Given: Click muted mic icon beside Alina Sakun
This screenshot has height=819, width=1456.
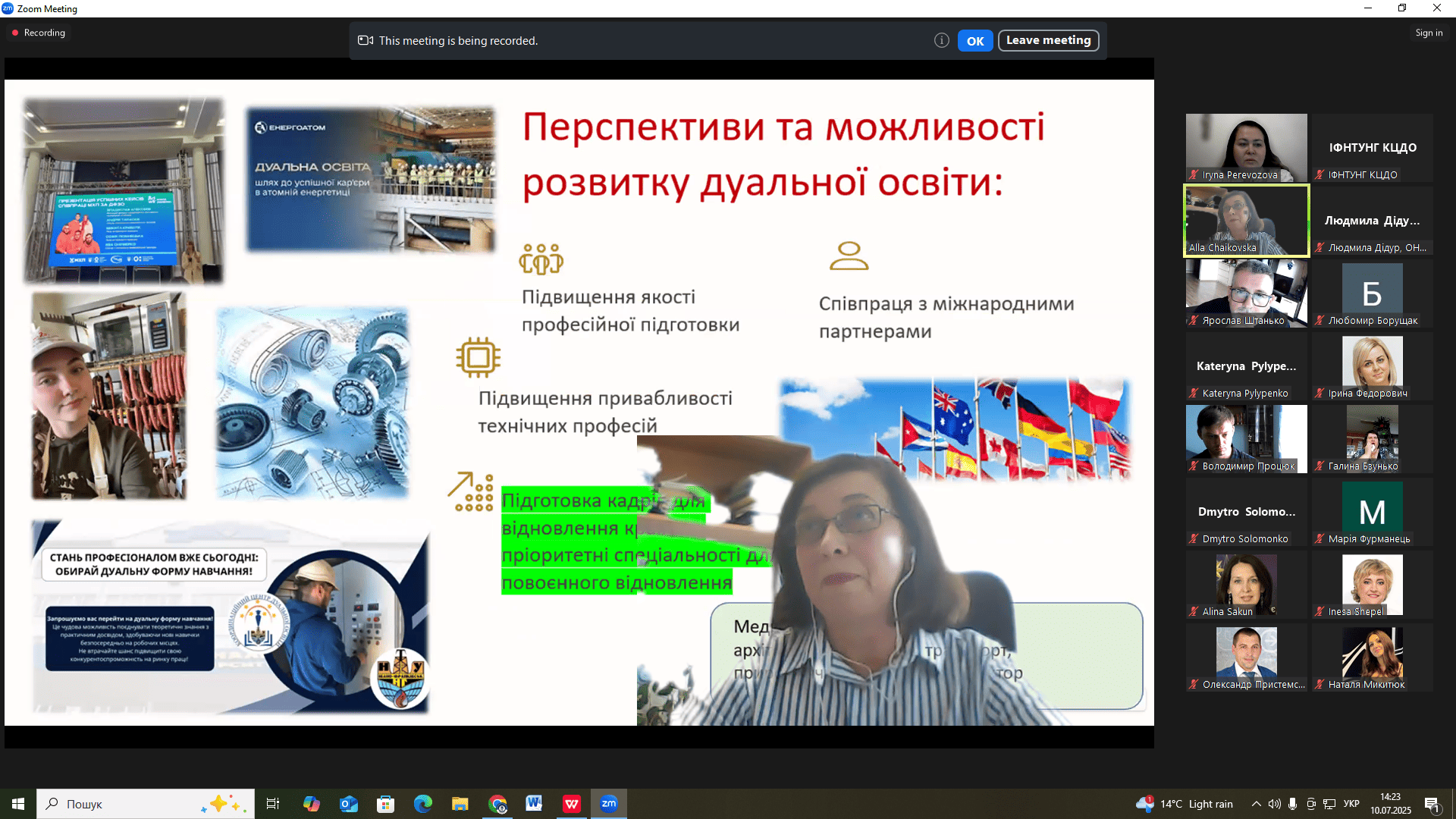Looking at the screenshot, I should click(1194, 611).
